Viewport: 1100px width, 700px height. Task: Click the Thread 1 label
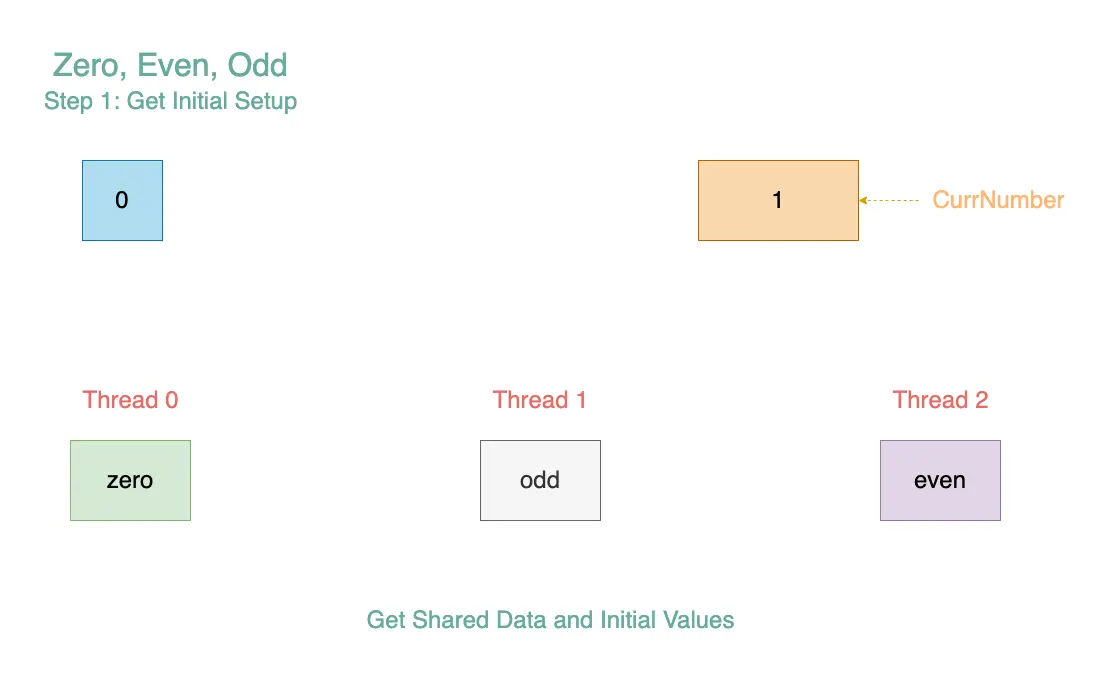pos(539,400)
